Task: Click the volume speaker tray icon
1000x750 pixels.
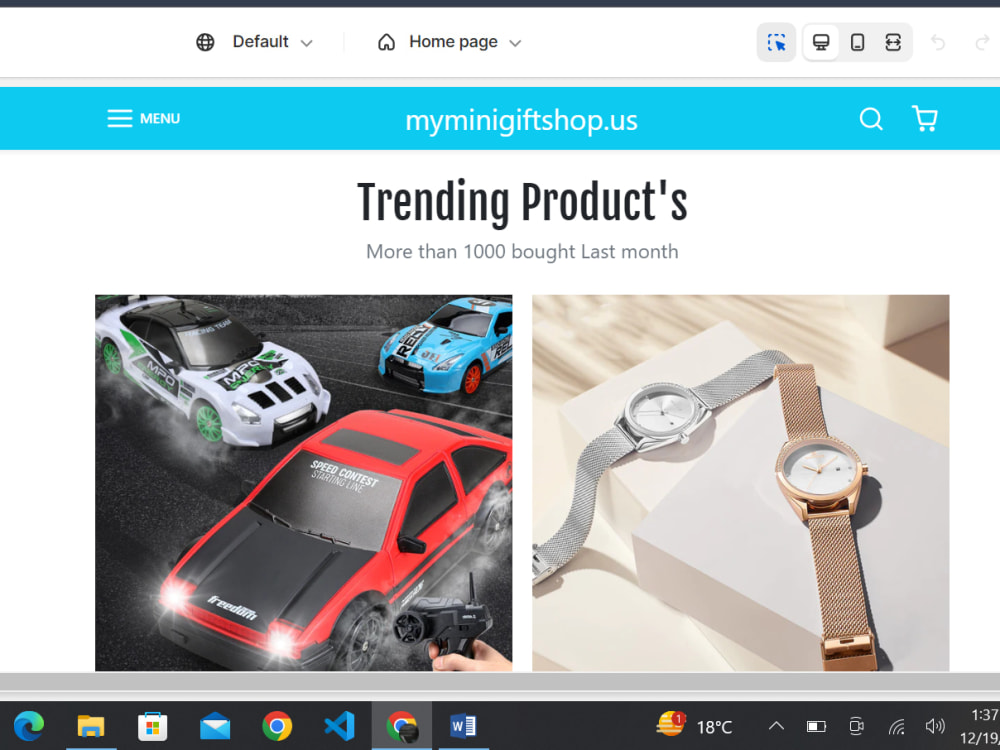Action: (x=935, y=726)
